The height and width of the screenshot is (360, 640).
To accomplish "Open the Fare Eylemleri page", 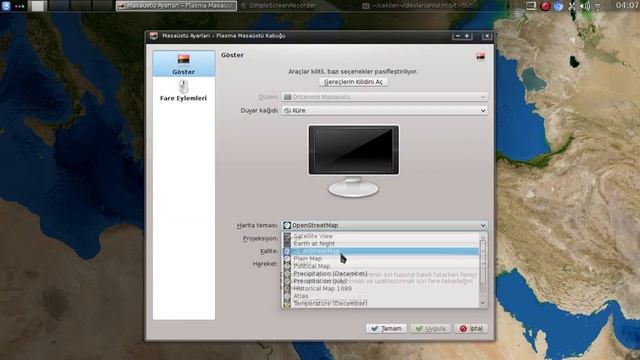I will [184, 91].
